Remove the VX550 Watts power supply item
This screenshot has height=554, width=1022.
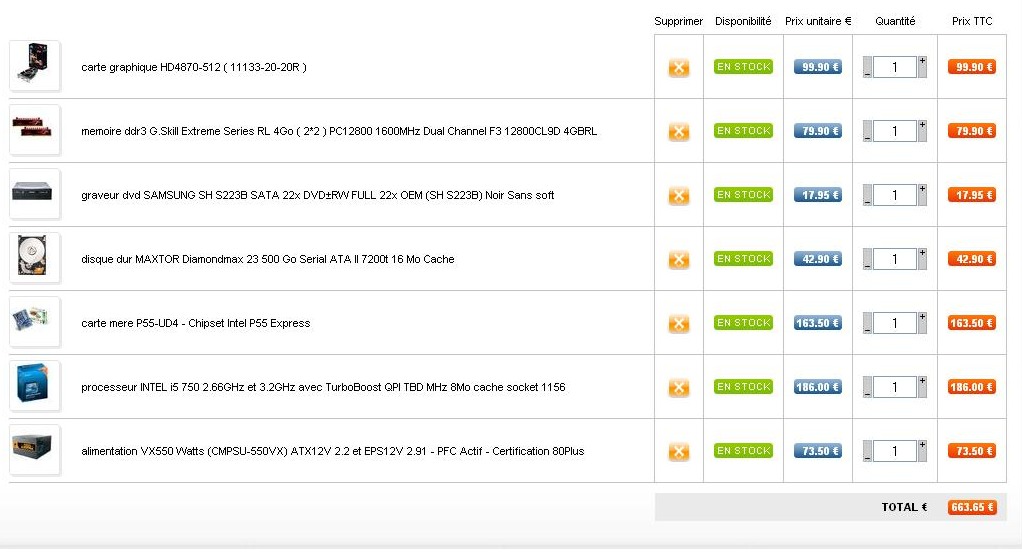click(679, 451)
